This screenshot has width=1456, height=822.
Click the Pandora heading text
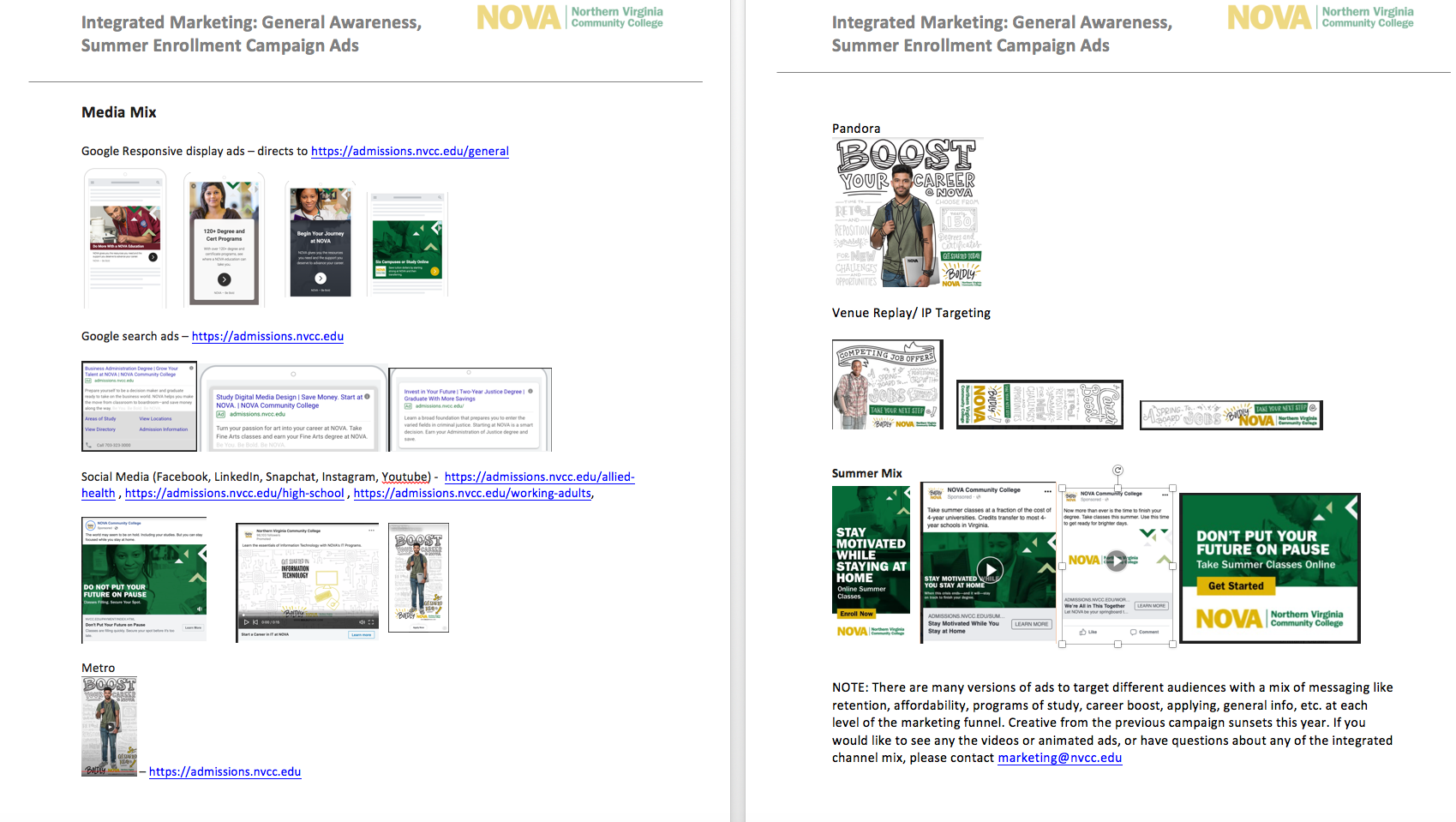[856, 129]
